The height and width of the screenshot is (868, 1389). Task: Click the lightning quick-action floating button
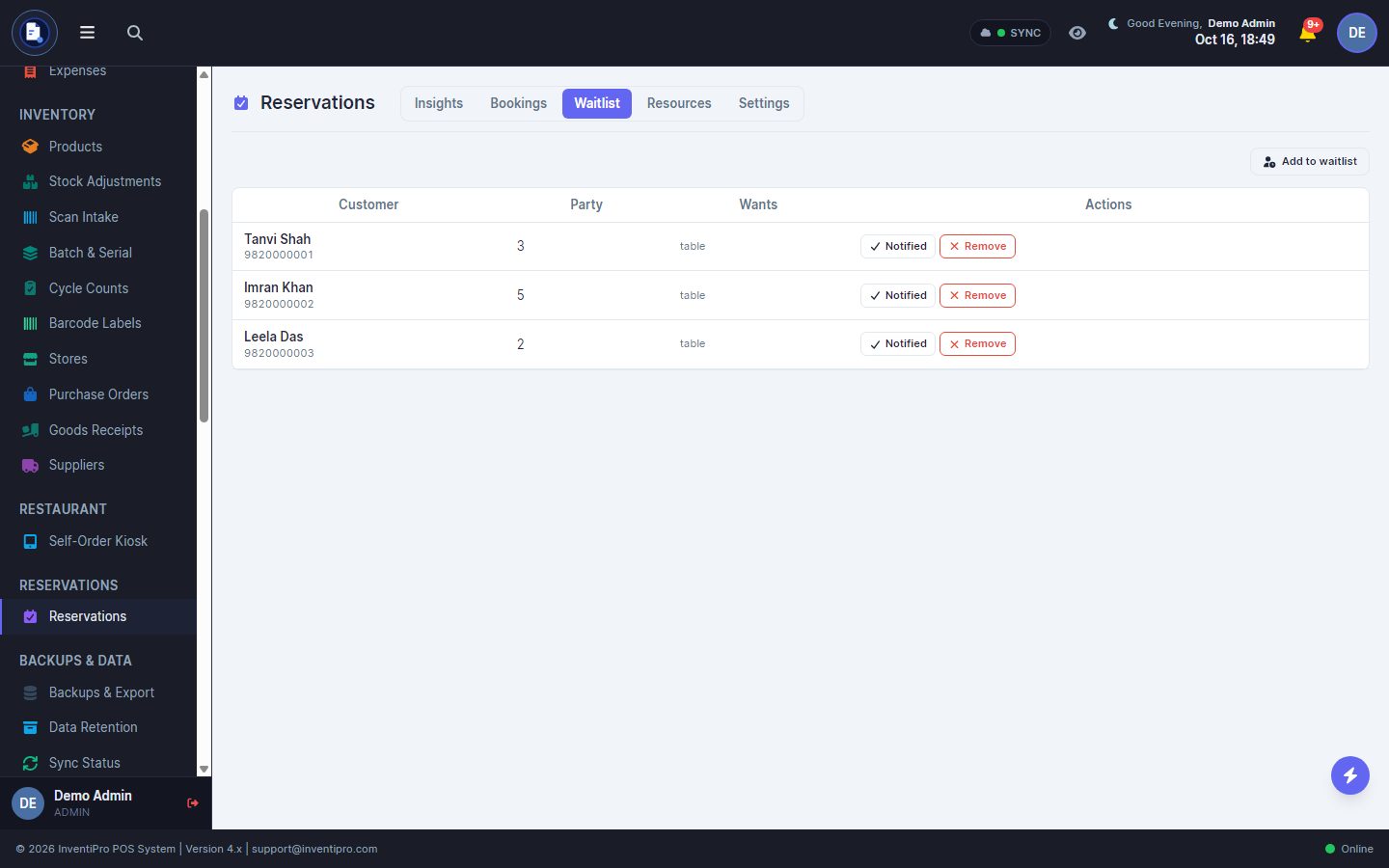[x=1350, y=775]
